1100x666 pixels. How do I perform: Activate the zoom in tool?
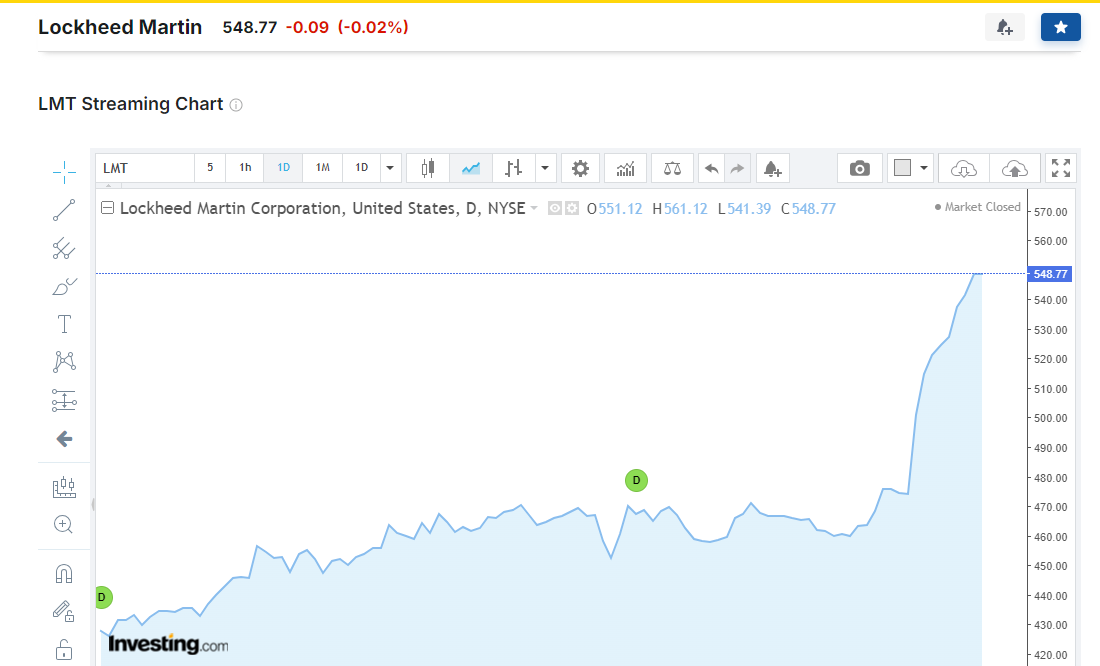(64, 524)
